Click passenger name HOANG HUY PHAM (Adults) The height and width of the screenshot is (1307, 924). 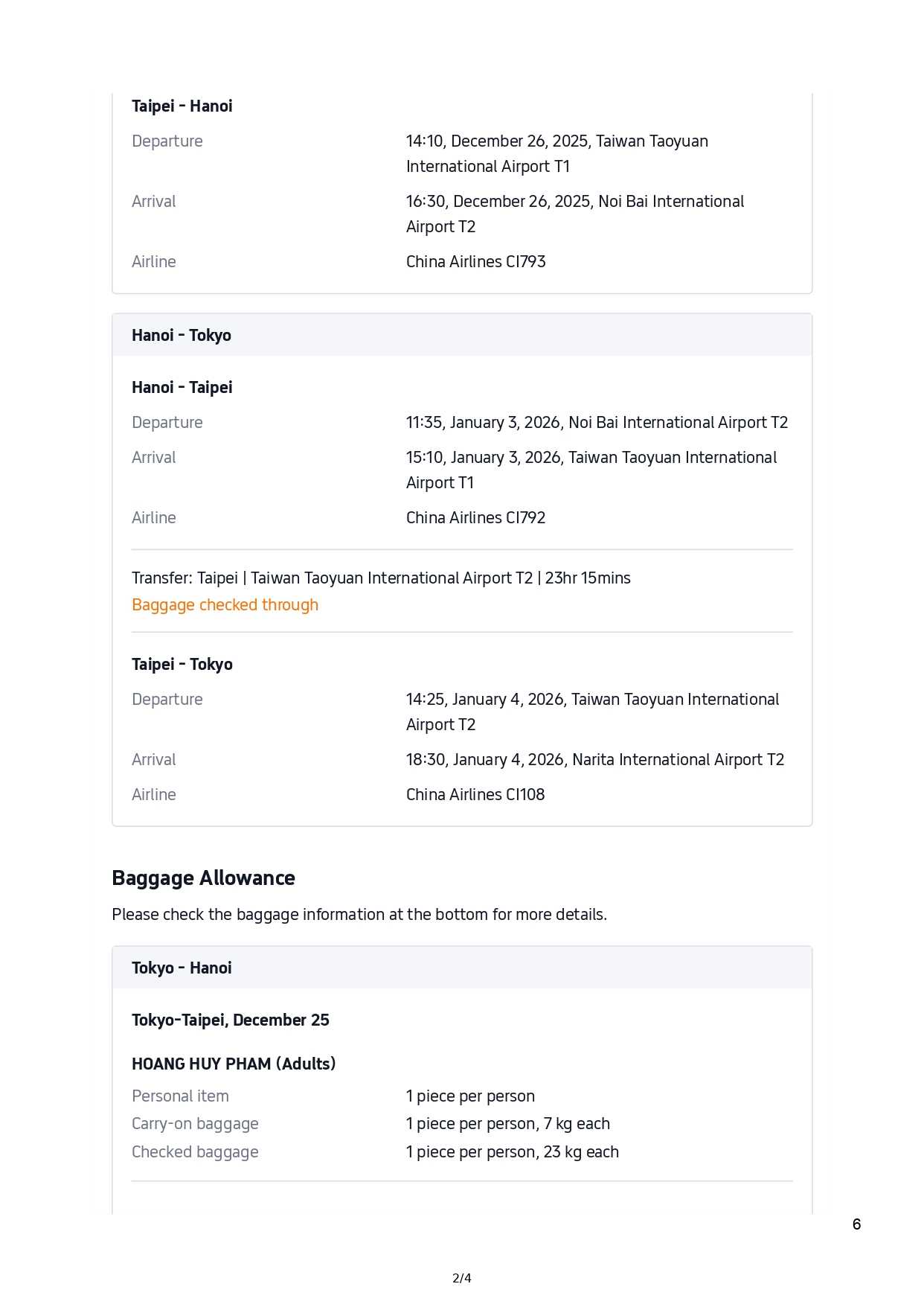(234, 1064)
